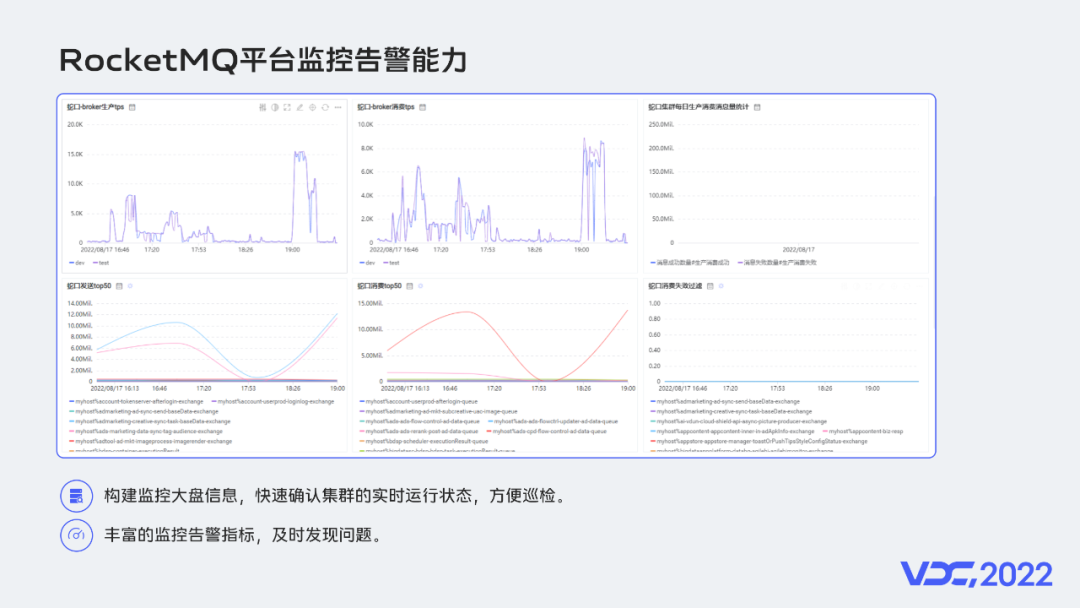
Task: Click the 20.0K axis label in broker生产tps
Action: click(x=74, y=125)
